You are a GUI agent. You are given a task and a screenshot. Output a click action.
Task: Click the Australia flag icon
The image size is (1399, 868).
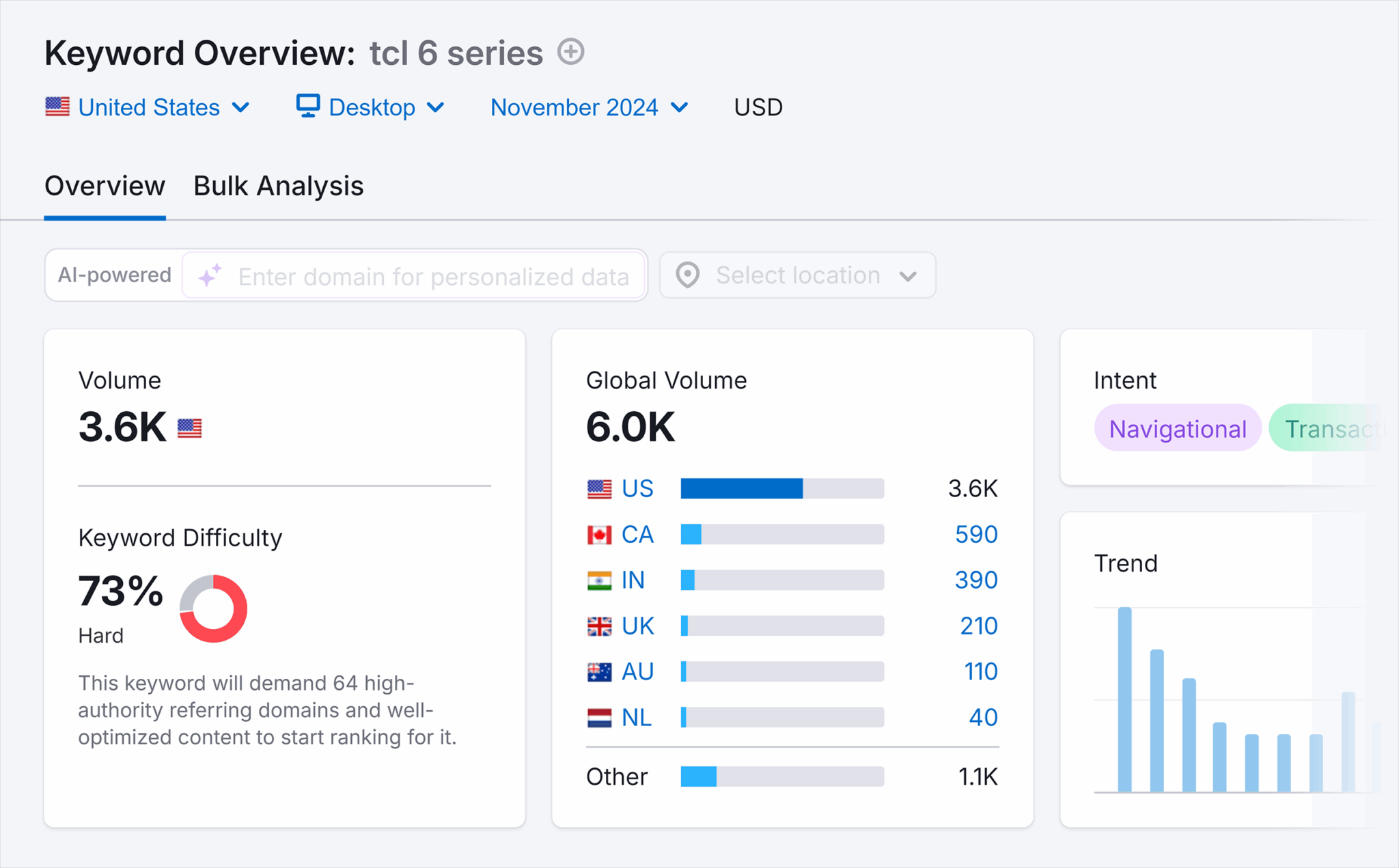(599, 671)
